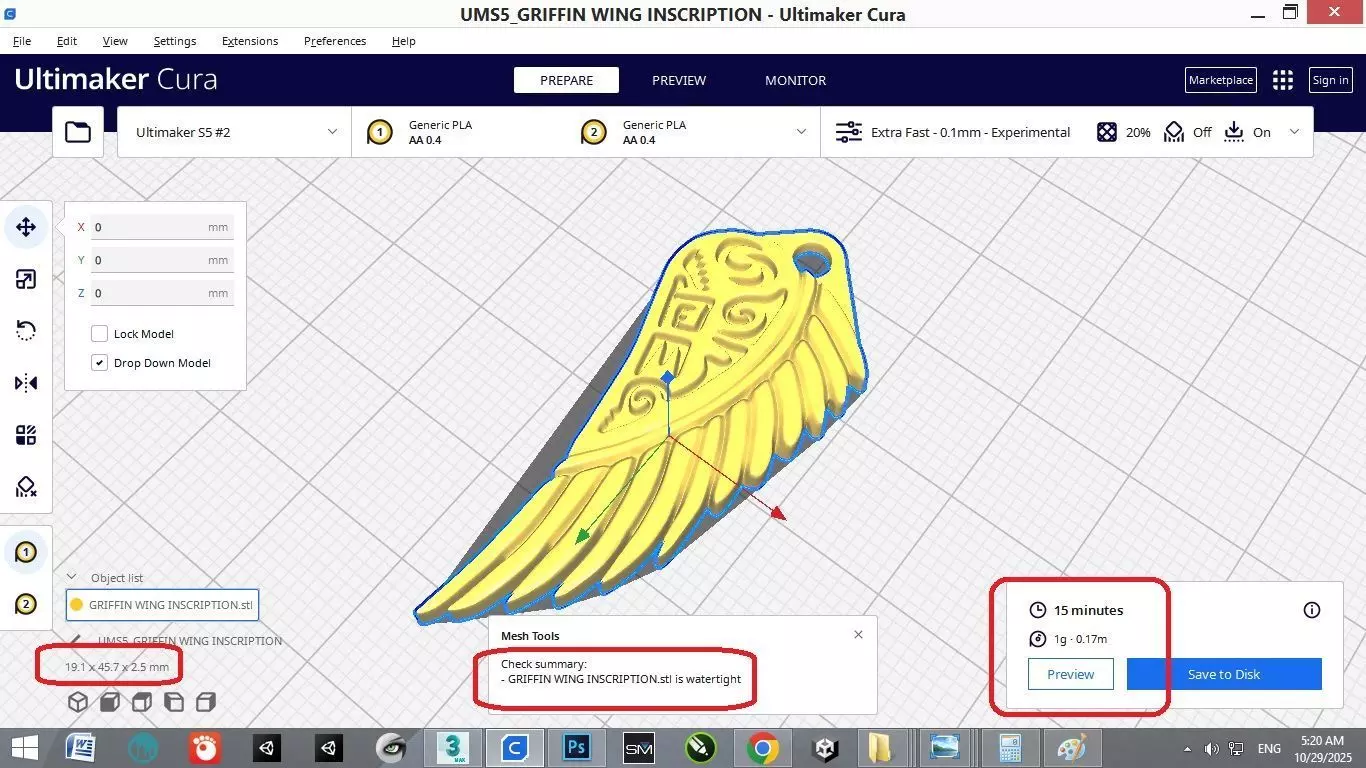Click the X position input field
This screenshot has height=768, width=1366.
pyautogui.click(x=162, y=227)
